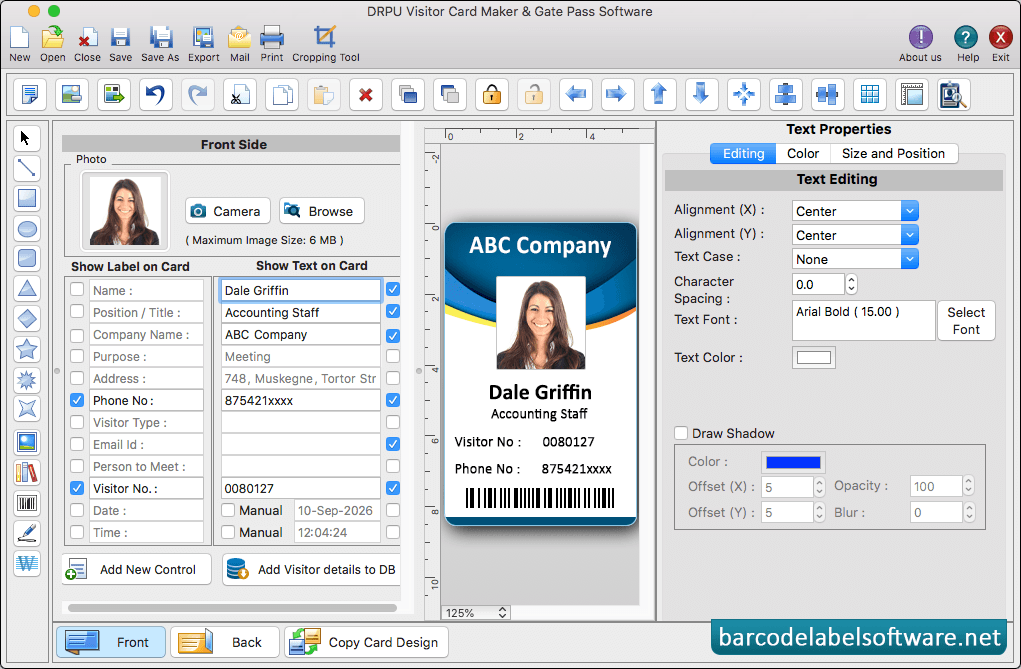
Task: Center object with four-arrow icon
Action: [744, 95]
